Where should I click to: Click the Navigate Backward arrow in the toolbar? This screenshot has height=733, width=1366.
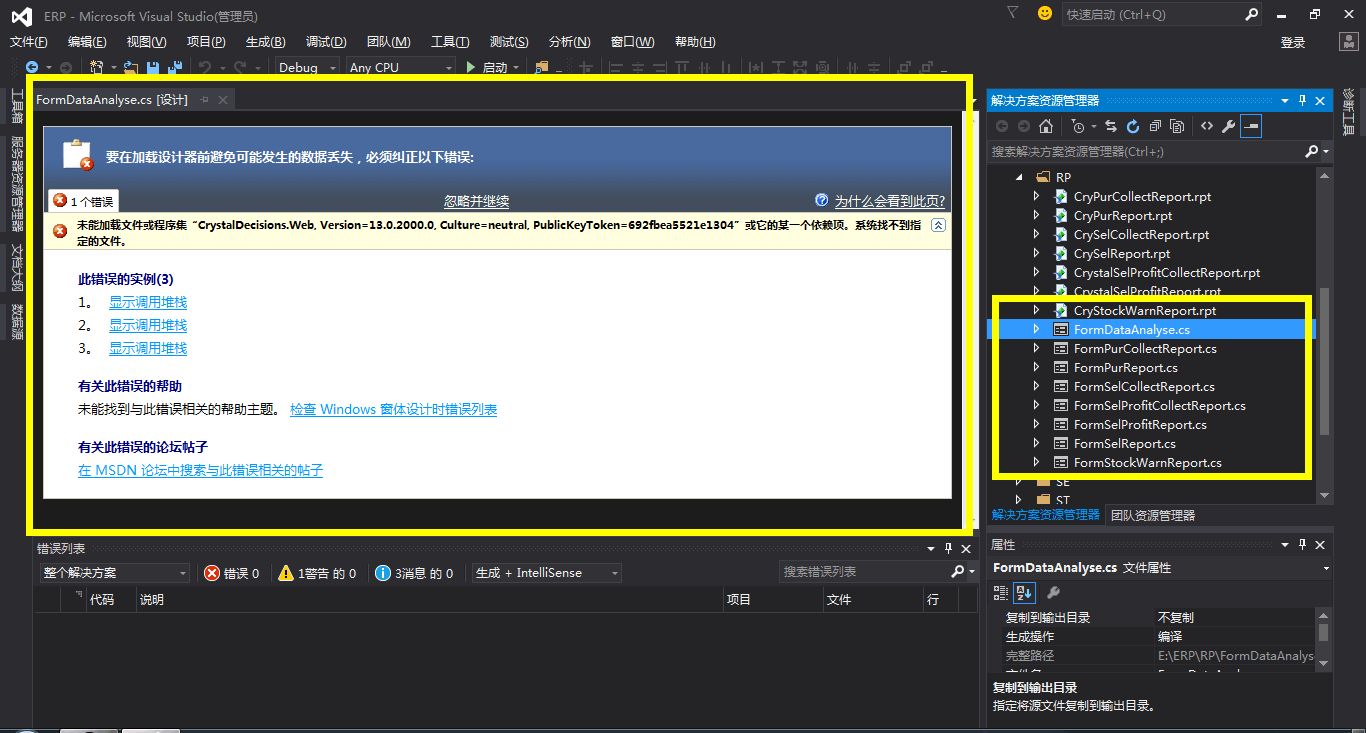click(32, 67)
